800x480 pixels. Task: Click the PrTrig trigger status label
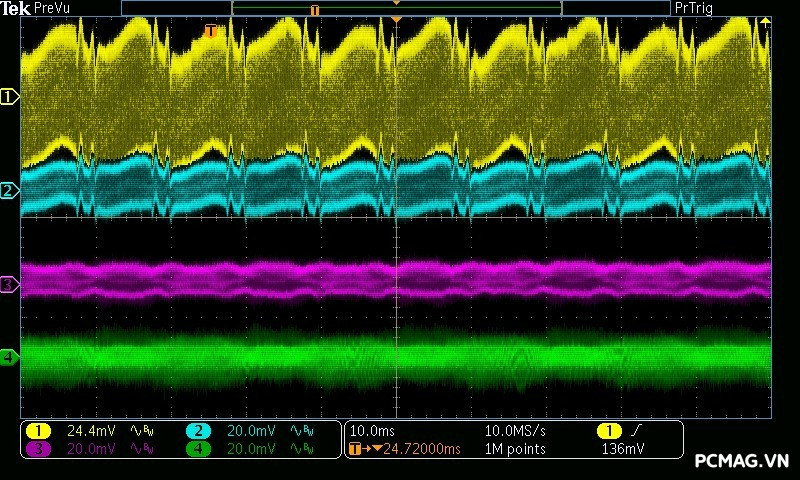click(x=696, y=8)
